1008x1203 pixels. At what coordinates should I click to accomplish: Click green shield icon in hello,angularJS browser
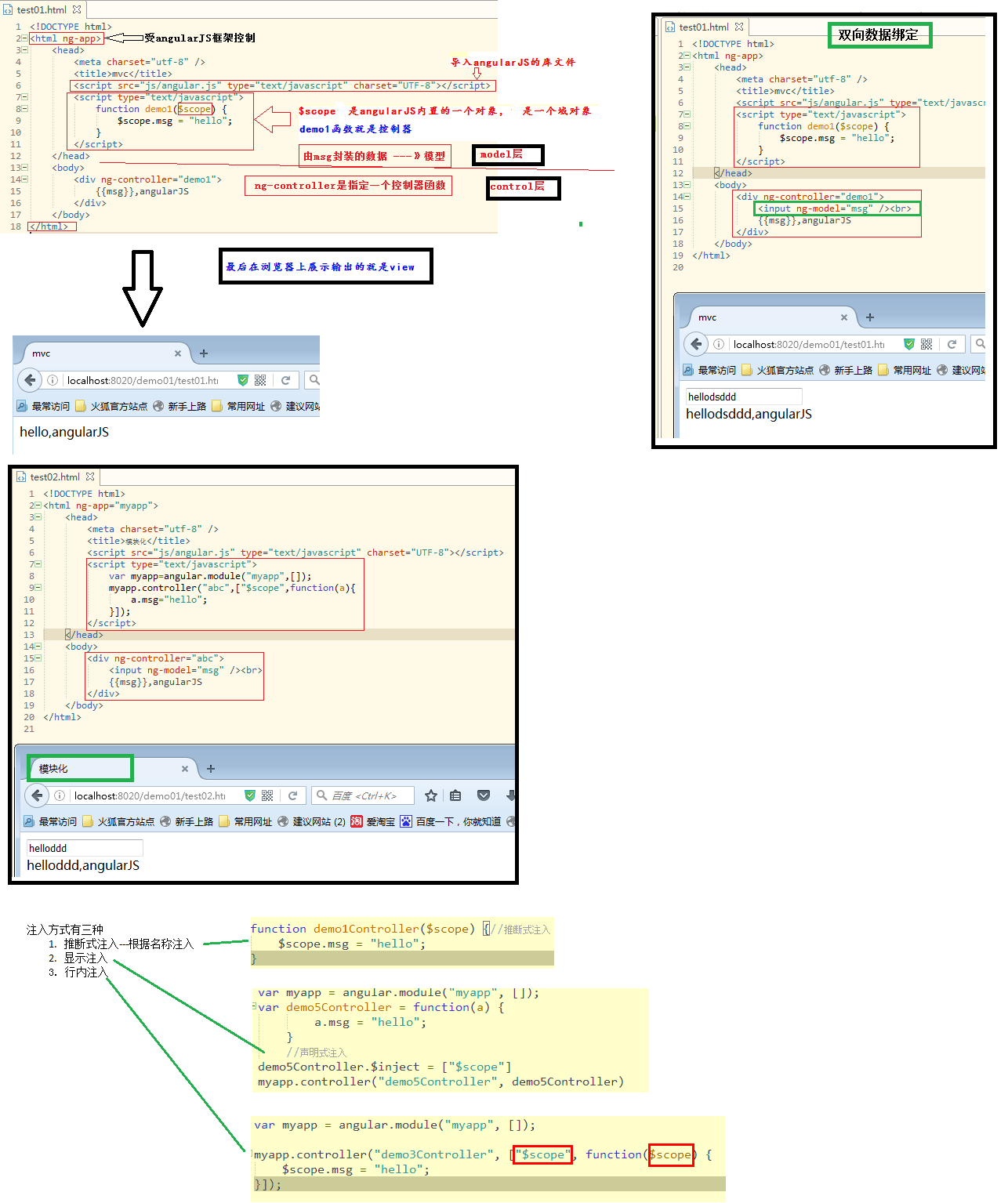pos(243,380)
